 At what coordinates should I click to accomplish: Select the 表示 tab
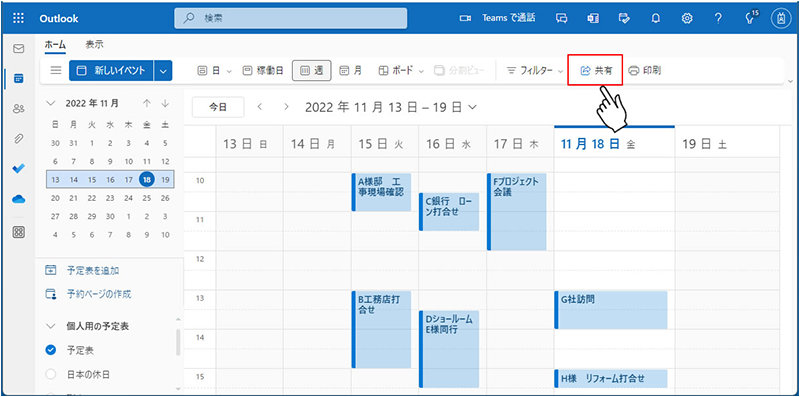pos(94,45)
